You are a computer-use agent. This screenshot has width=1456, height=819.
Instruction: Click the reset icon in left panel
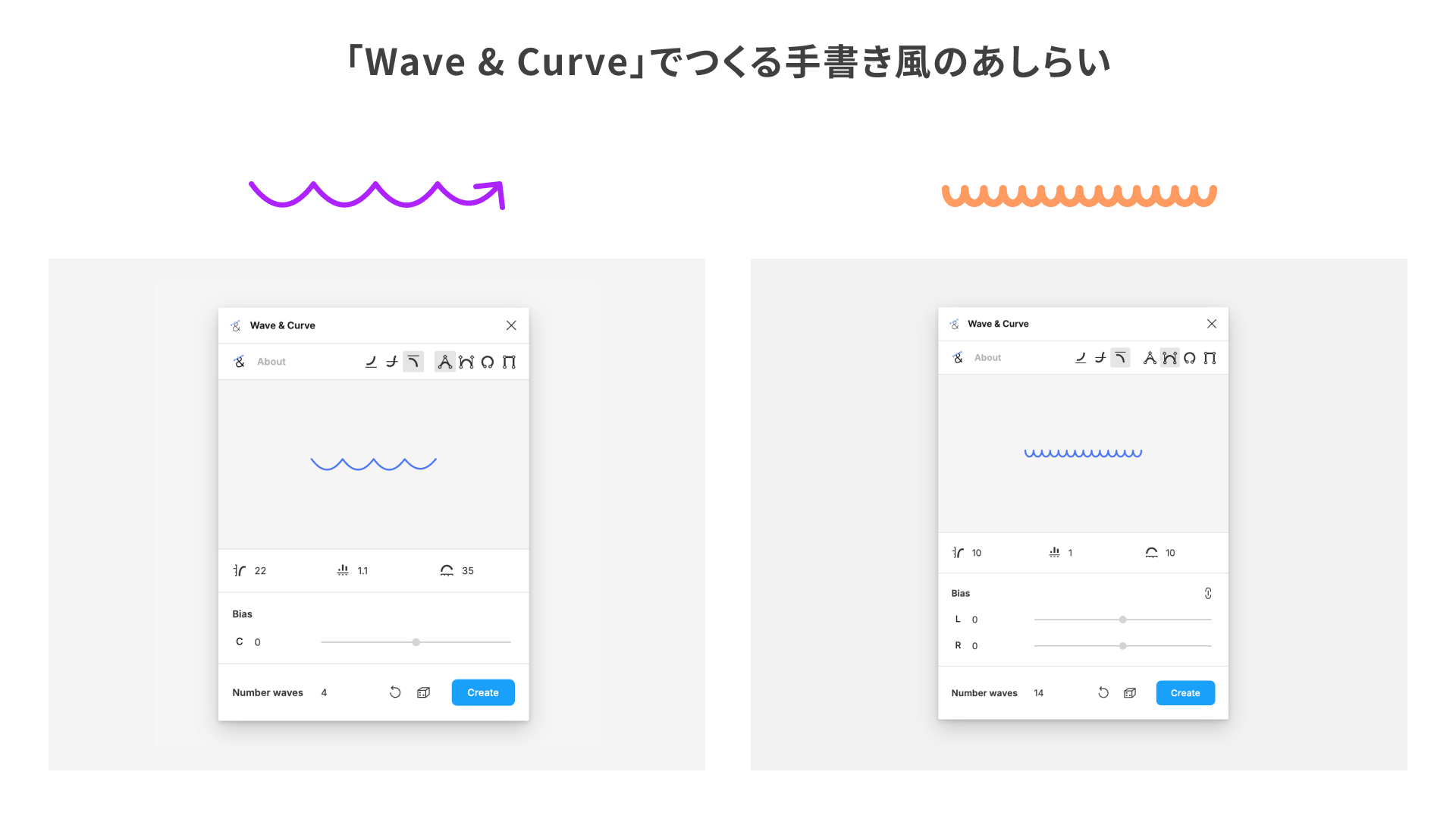click(396, 692)
